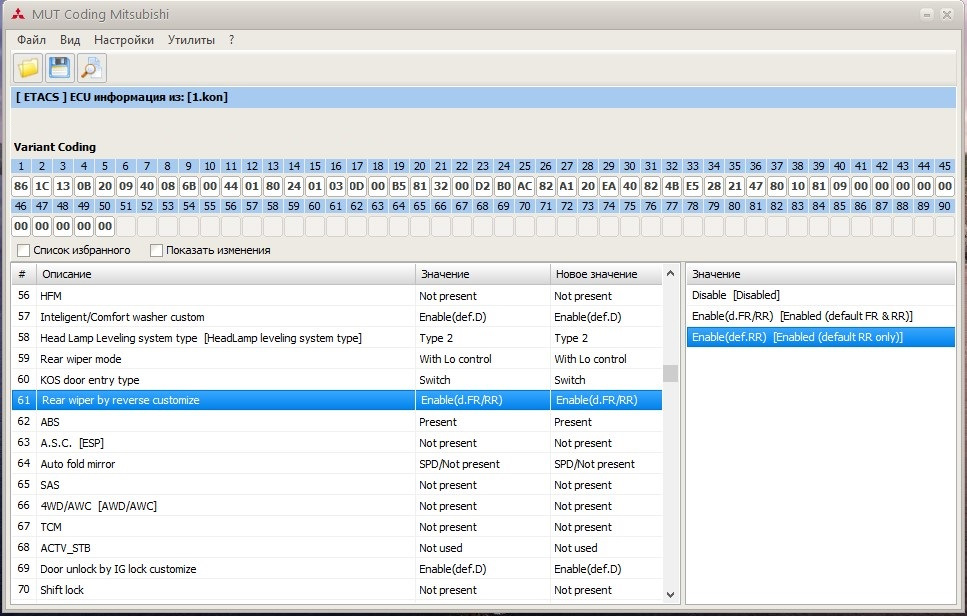Open the Файл menu
The height and width of the screenshot is (616, 967).
31,40
